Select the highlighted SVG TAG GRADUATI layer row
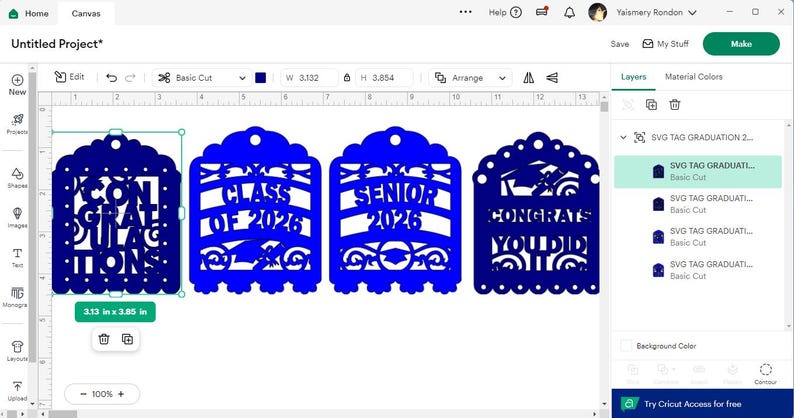Viewport: 794px width, 418px height. click(x=698, y=172)
